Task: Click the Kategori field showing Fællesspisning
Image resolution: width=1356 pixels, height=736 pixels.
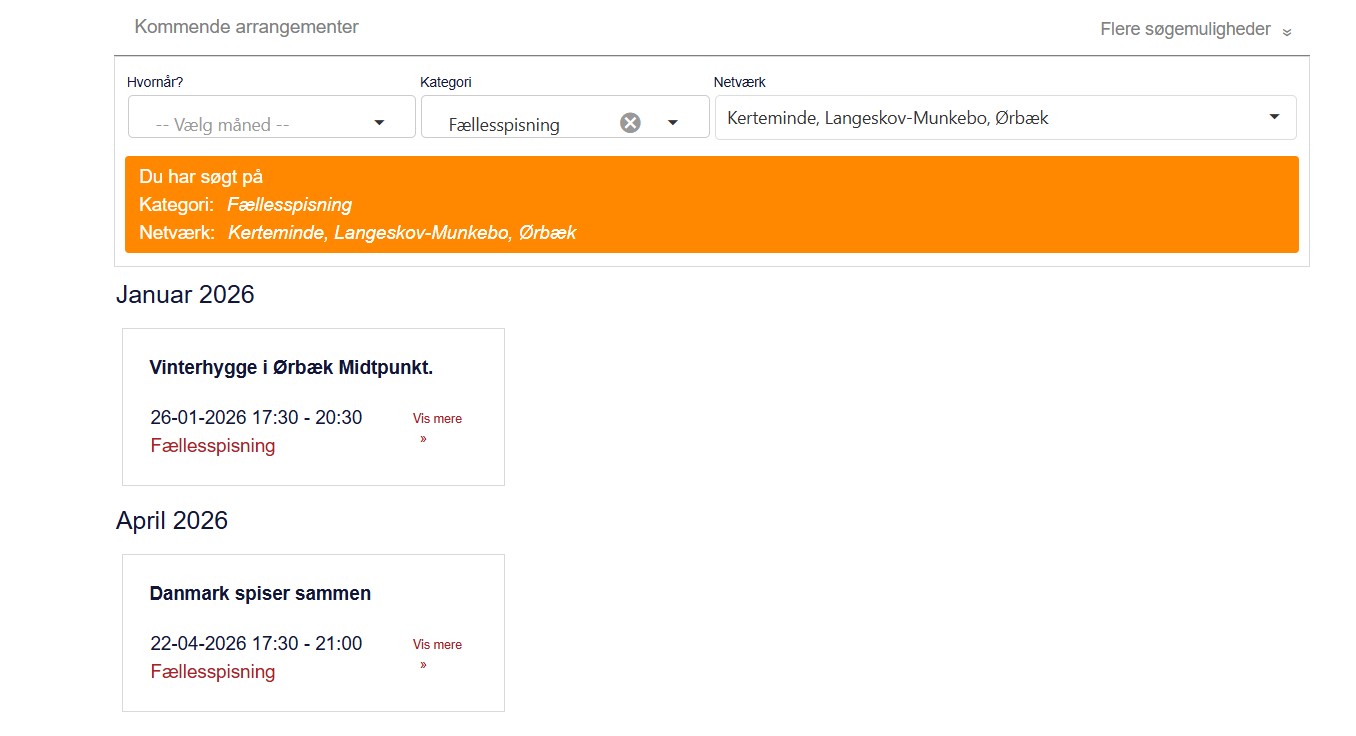Action: tap(504, 125)
